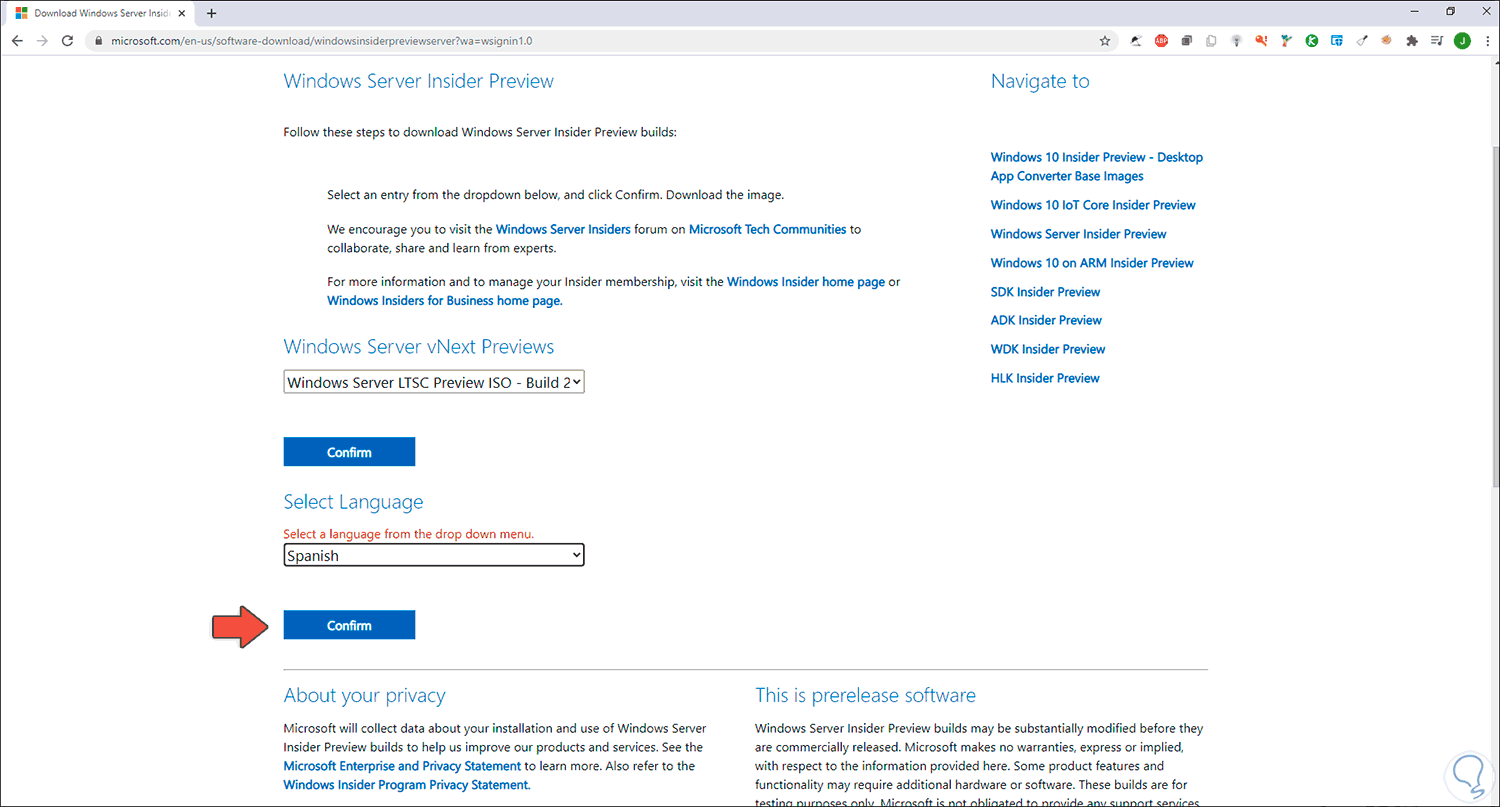Open the orange round extension icon
This screenshot has height=807, width=1500.
pyautogui.click(x=1387, y=41)
